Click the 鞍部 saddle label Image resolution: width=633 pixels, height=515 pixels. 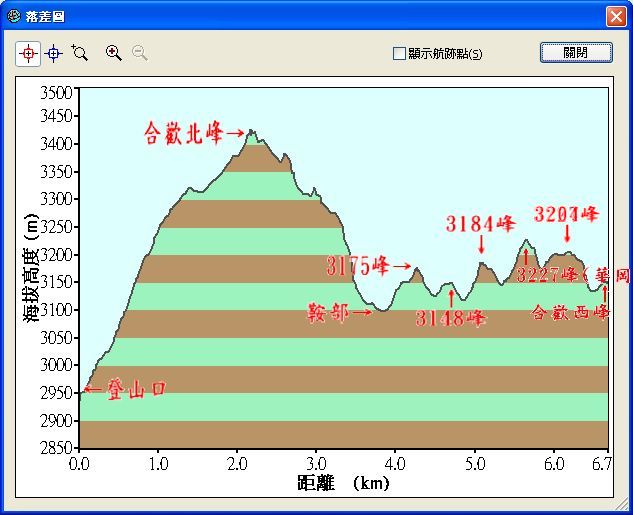tap(328, 313)
